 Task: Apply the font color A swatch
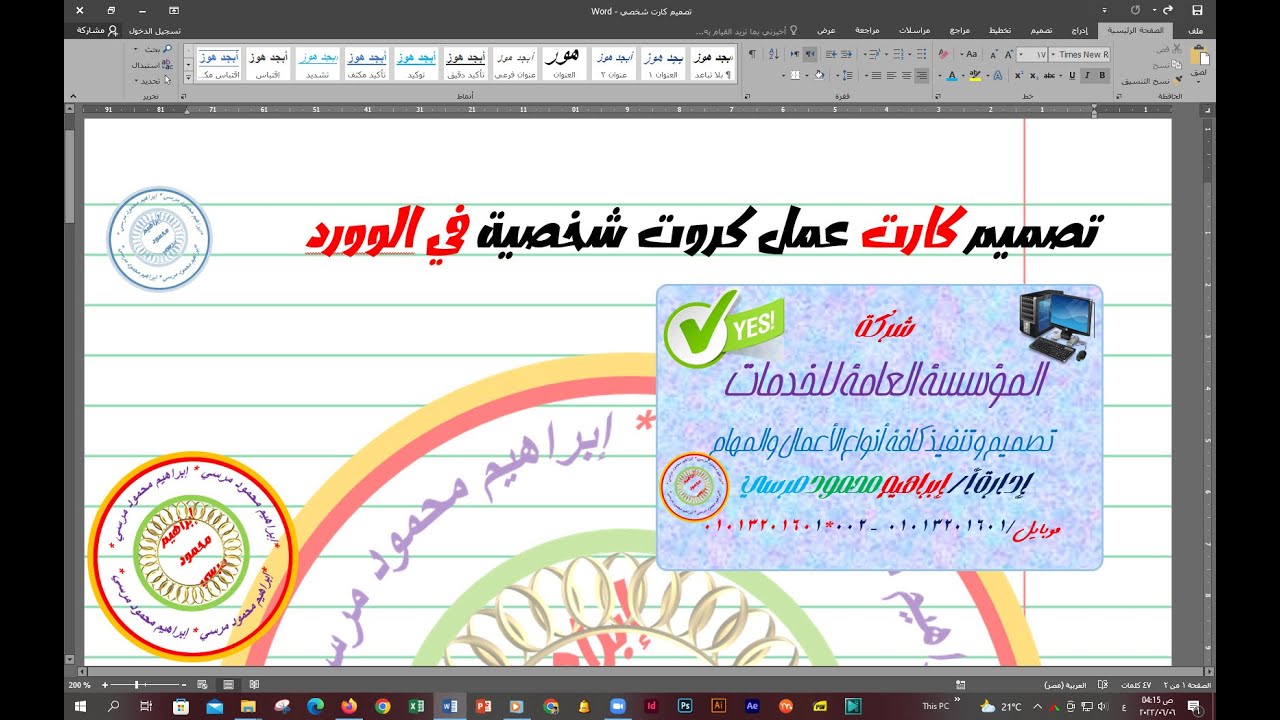(952, 75)
